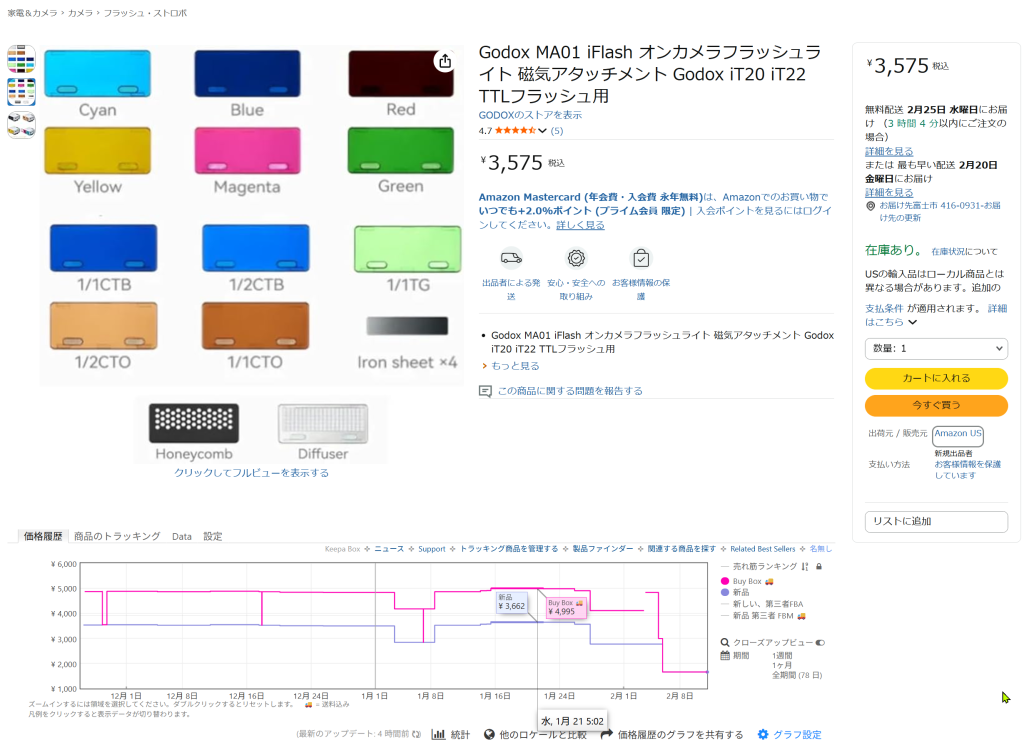Click the 今すぐ買う button
The image size is (1024, 740).
[936, 406]
